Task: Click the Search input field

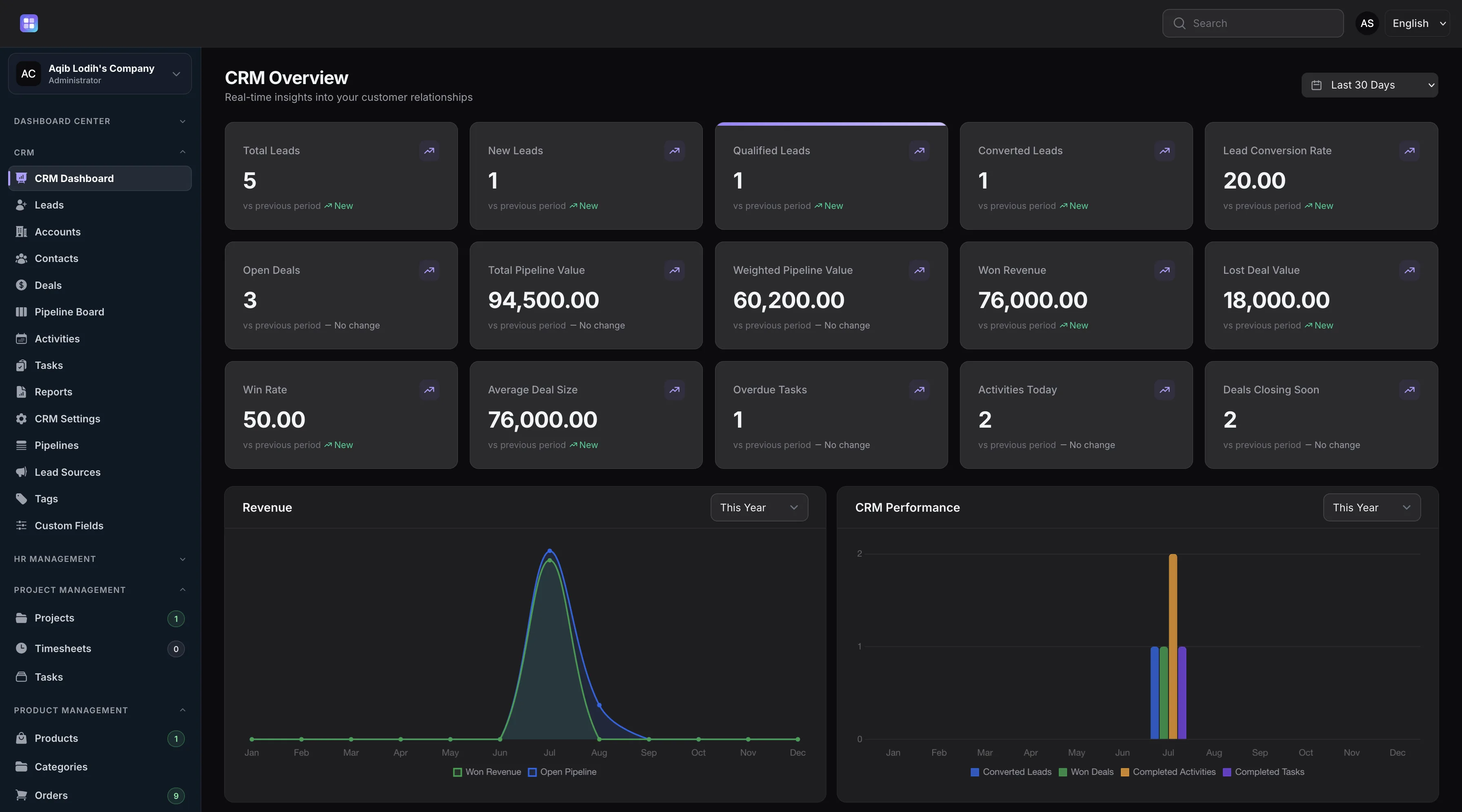Action: click(1253, 23)
